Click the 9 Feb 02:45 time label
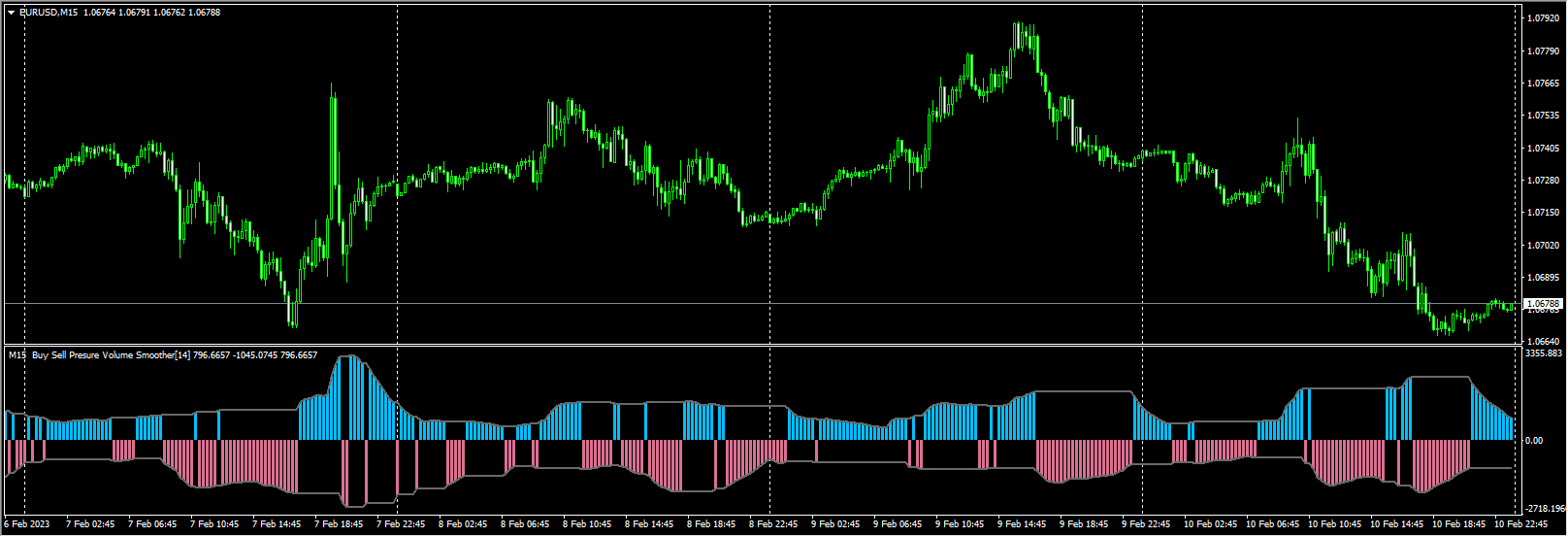This screenshot has height=537, width=1568. (x=835, y=524)
